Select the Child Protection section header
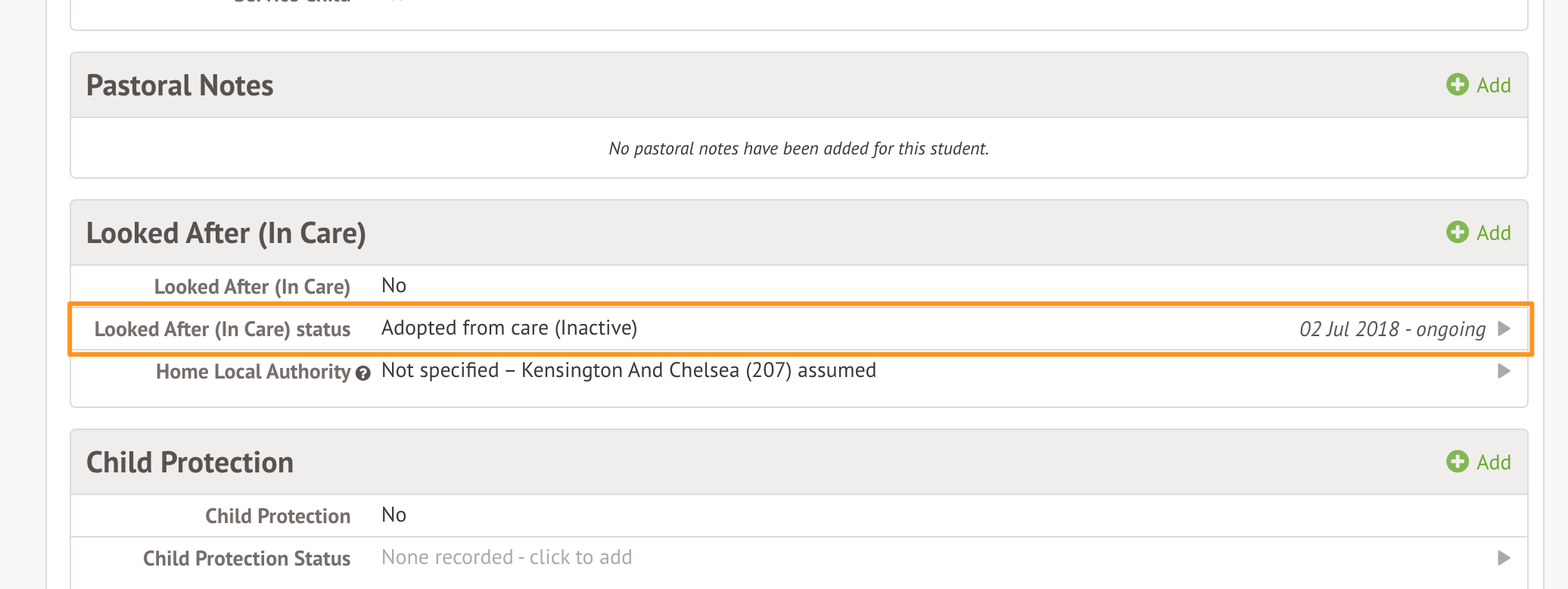The image size is (1568, 589). coord(189,463)
